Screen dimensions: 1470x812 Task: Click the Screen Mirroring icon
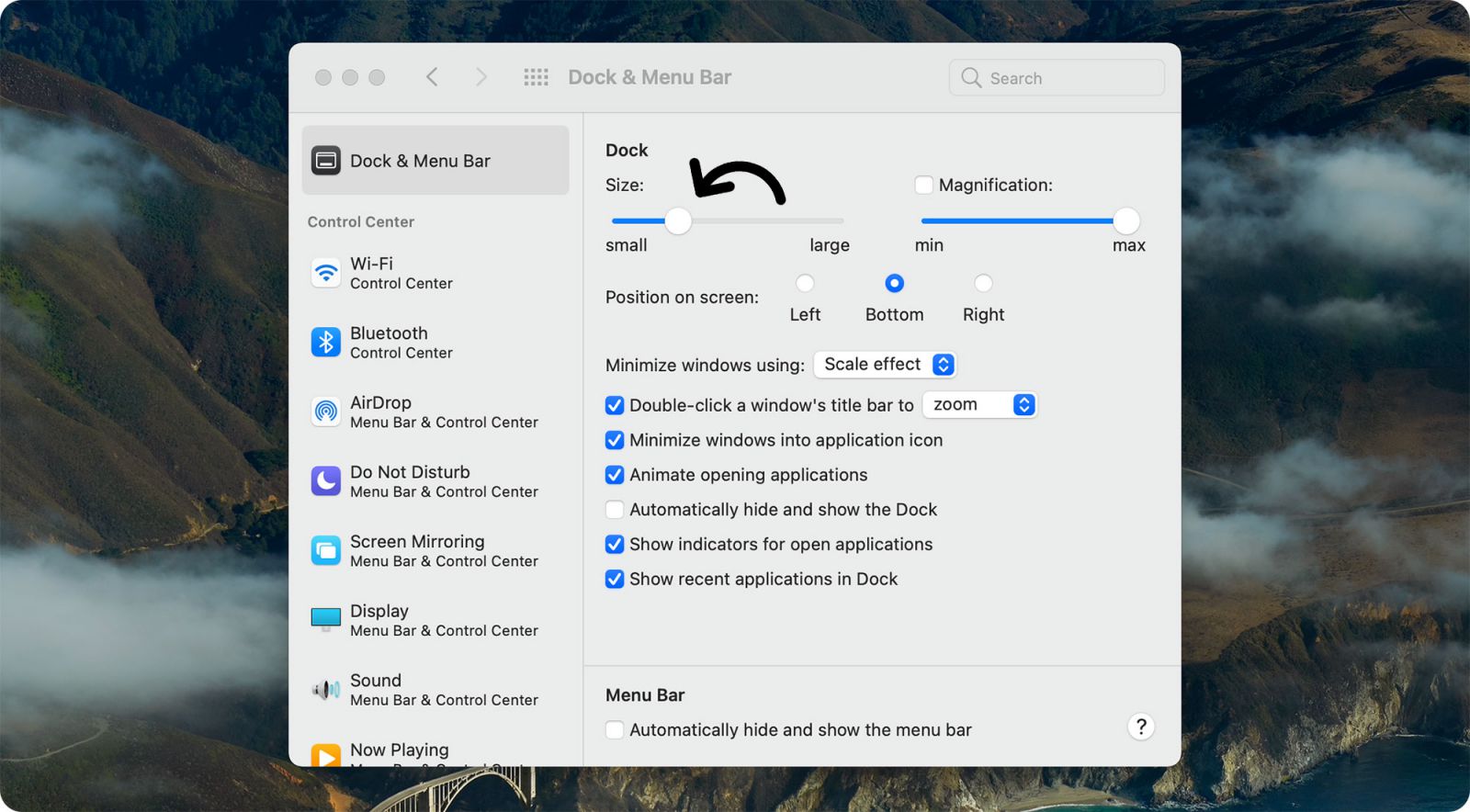click(x=325, y=551)
